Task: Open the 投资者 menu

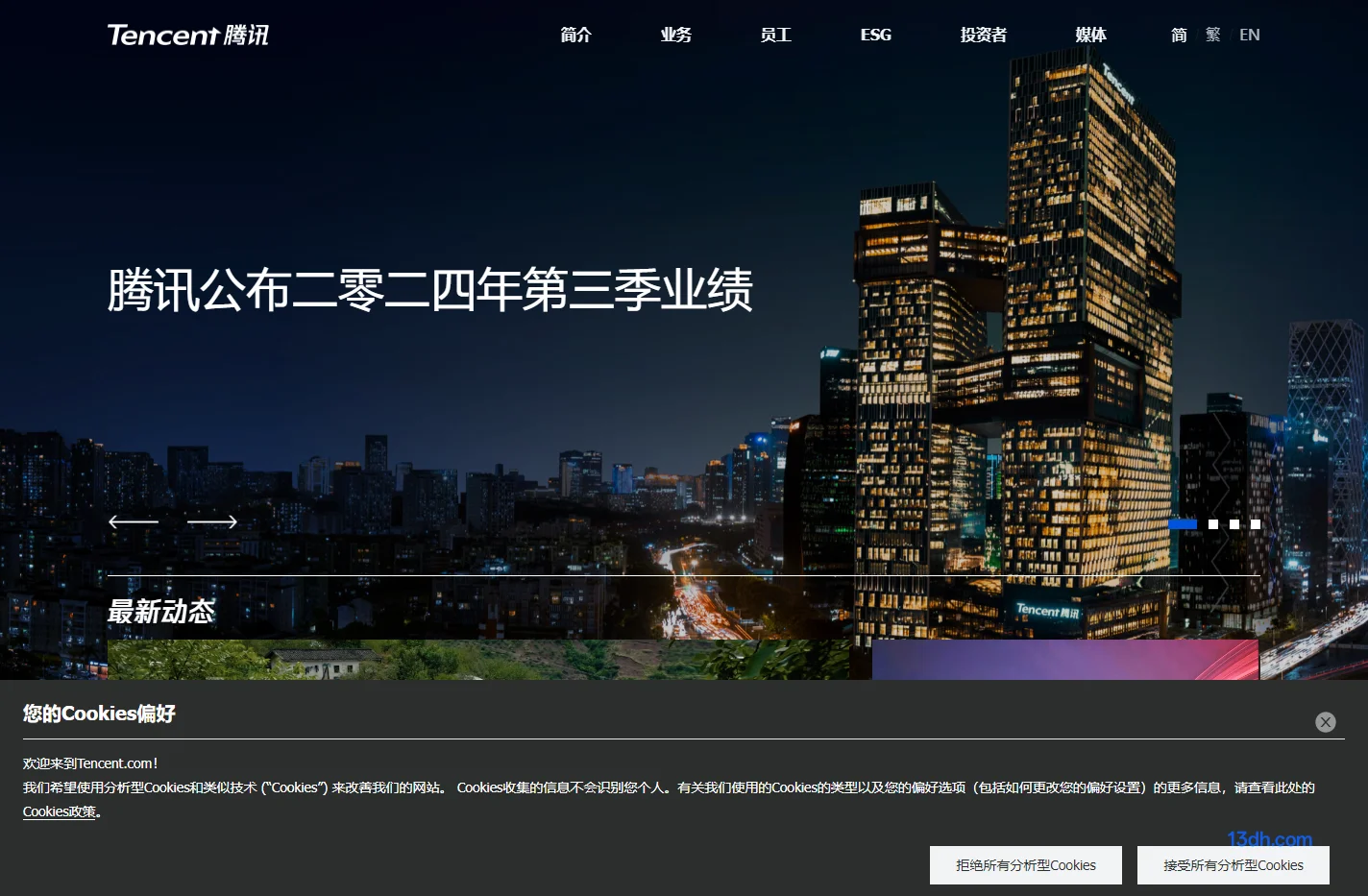Action: tap(984, 35)
